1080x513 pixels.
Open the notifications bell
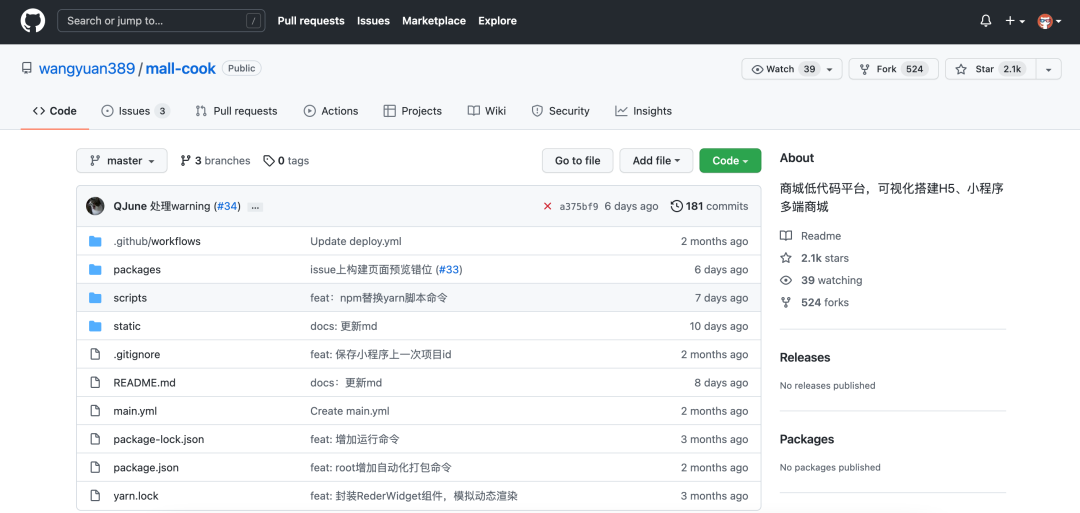pos(986,21)
